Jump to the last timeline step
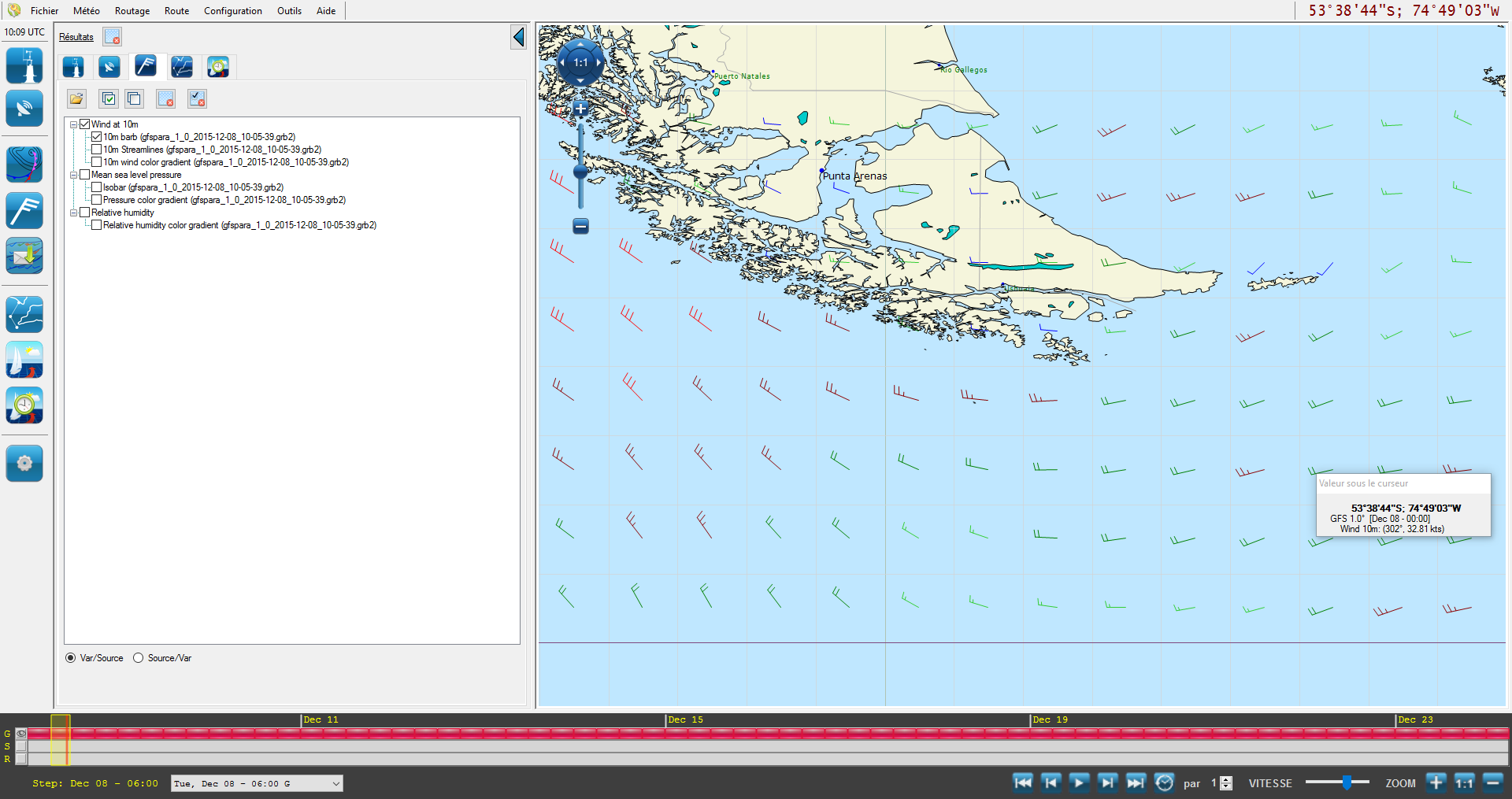 tap(1136, 782)
